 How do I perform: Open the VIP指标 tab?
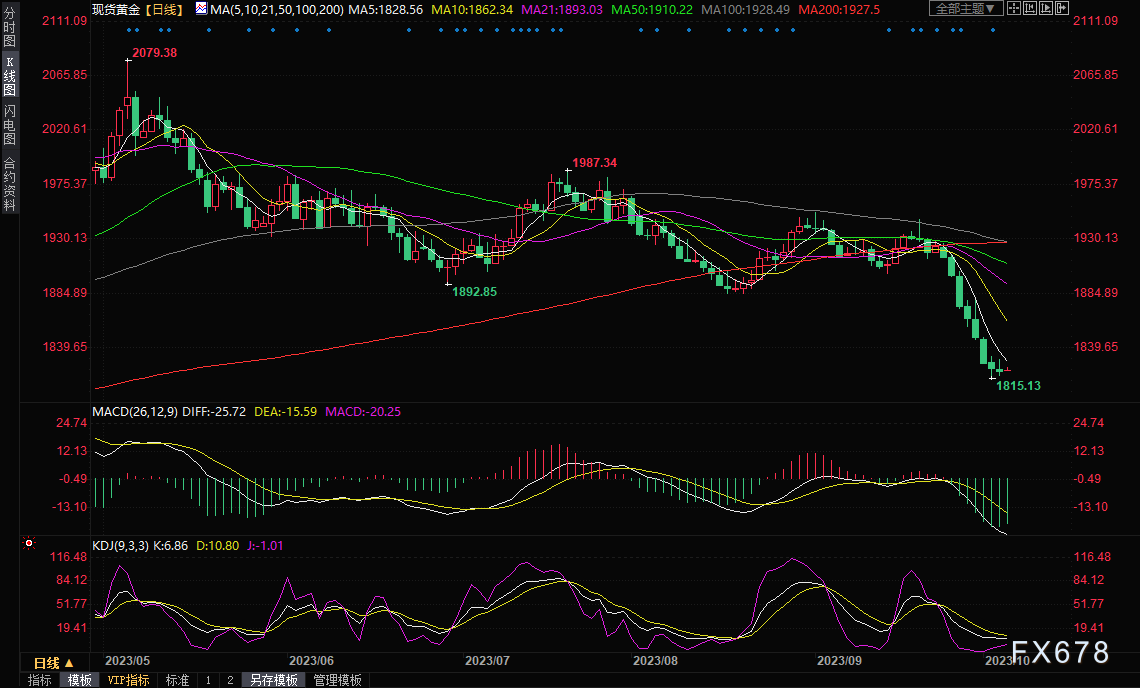[x=129, y=680]
